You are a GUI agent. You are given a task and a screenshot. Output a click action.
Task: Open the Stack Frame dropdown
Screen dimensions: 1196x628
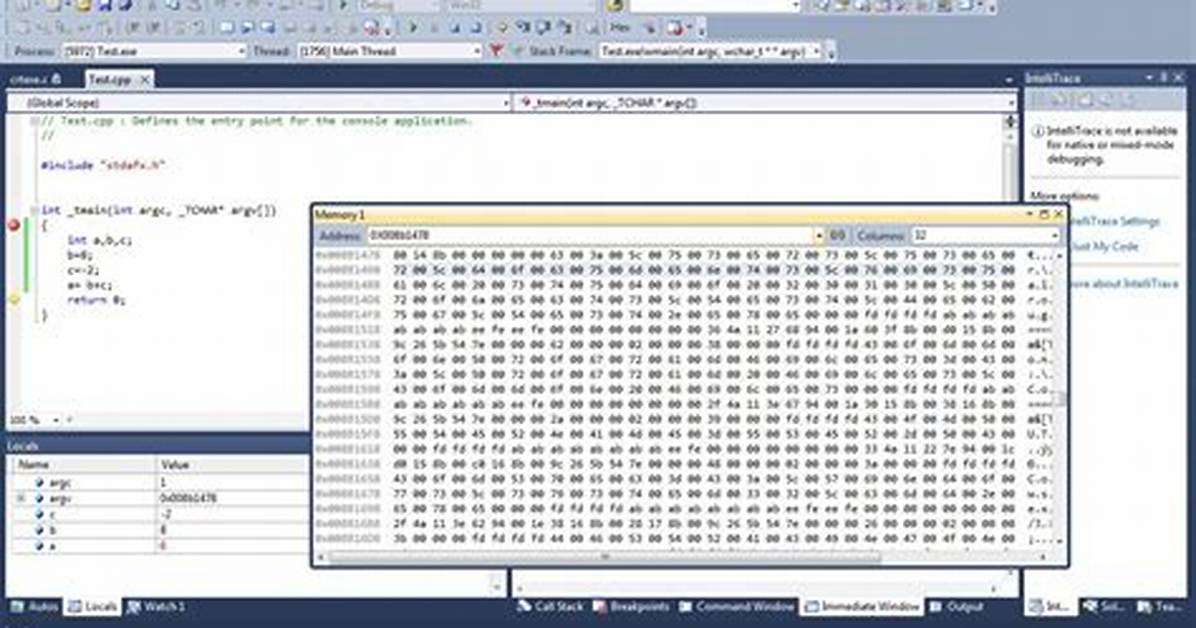pos(710,51)
